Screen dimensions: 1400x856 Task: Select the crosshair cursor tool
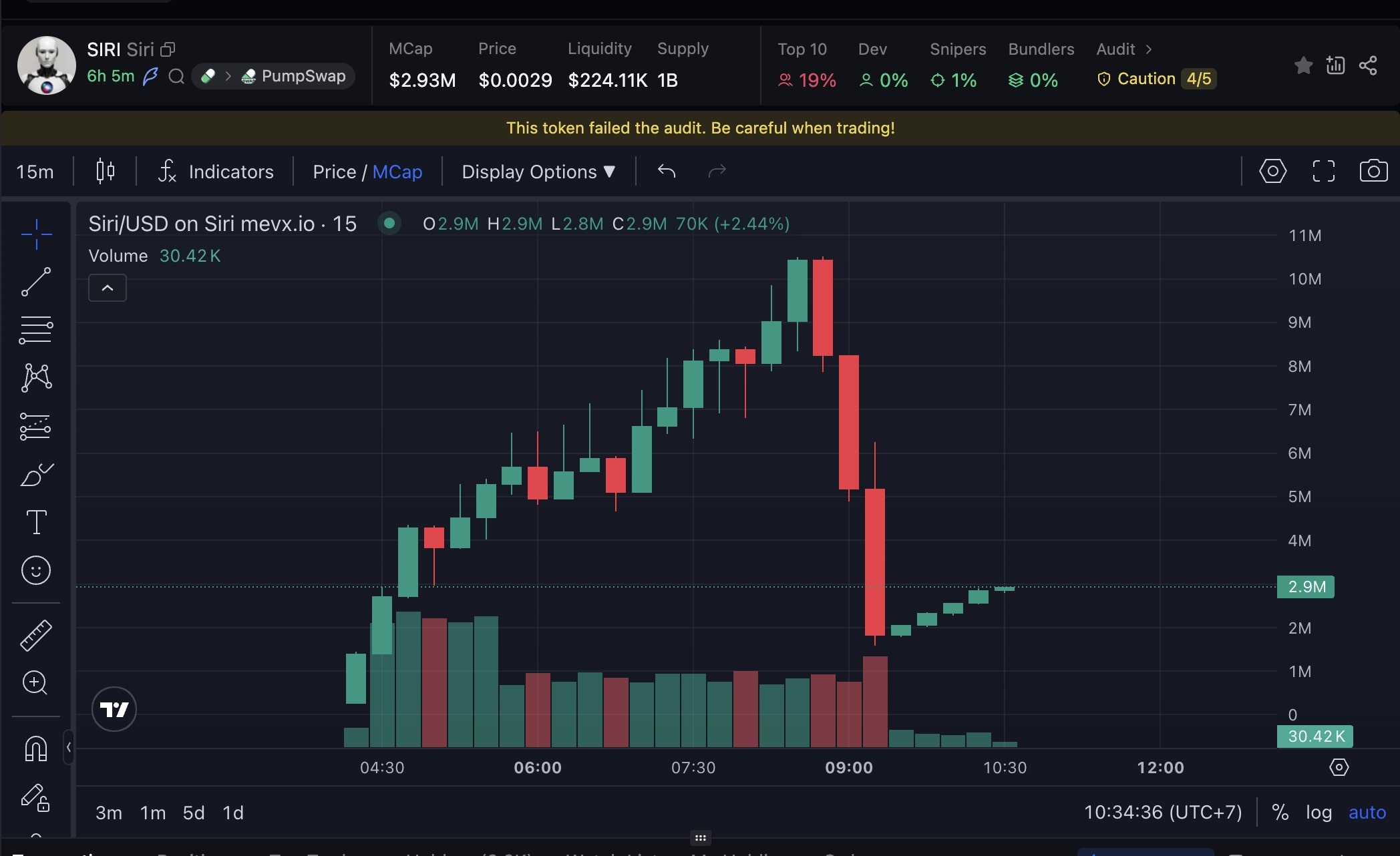point(36,234)
